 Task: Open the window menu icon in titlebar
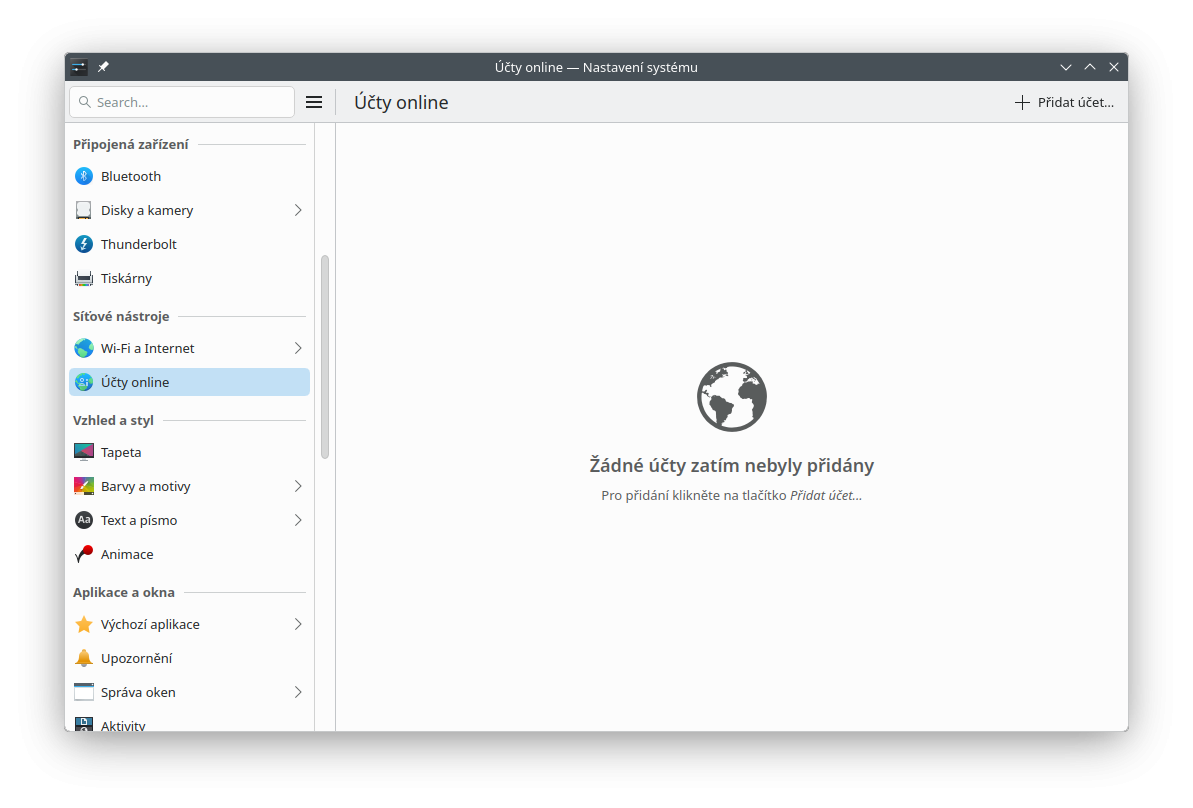(x=79, y=67)
